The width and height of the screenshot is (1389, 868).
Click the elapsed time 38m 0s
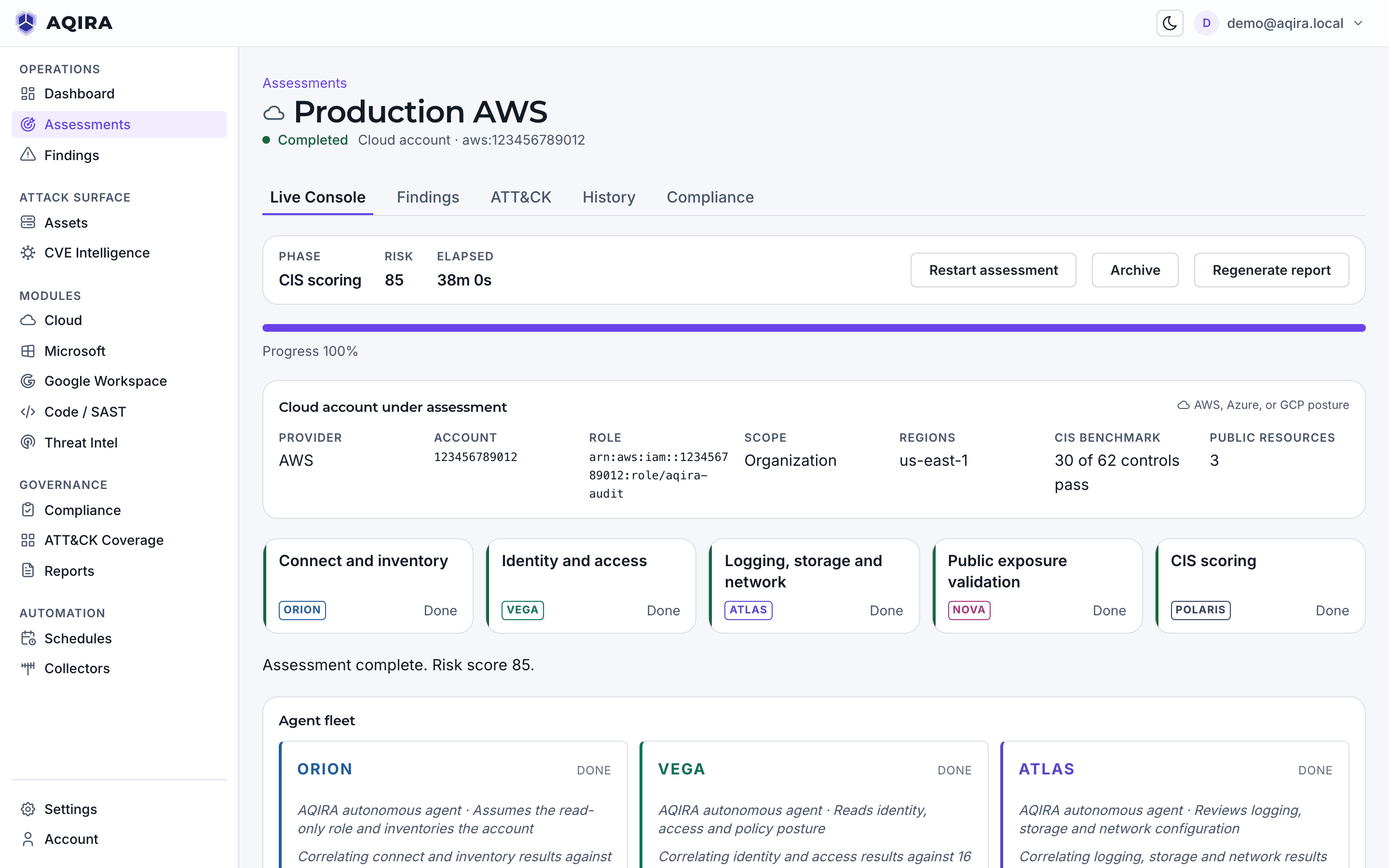[x=464, y=280]
